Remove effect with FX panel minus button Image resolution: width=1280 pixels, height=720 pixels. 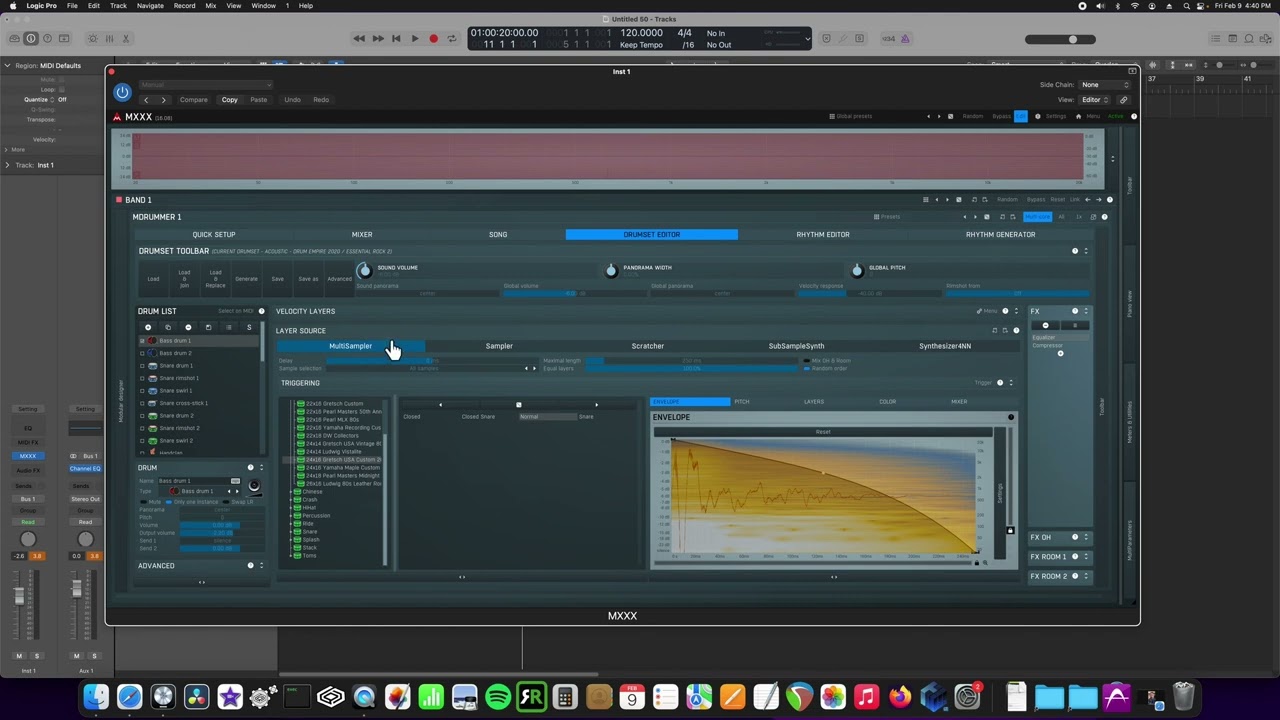tap(1046, 325)
